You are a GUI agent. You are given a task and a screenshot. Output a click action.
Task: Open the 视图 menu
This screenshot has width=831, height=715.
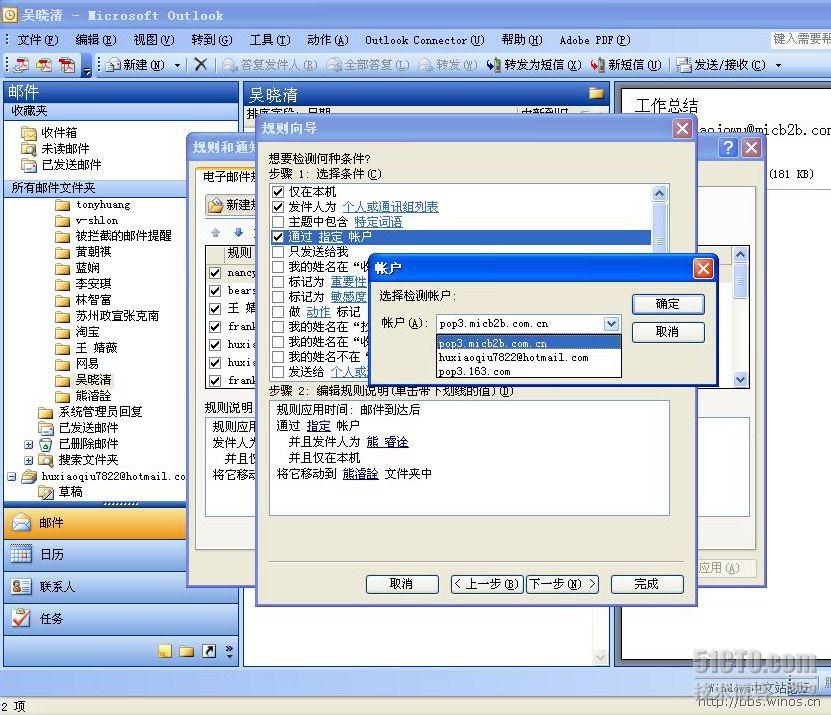coord(154,40)
